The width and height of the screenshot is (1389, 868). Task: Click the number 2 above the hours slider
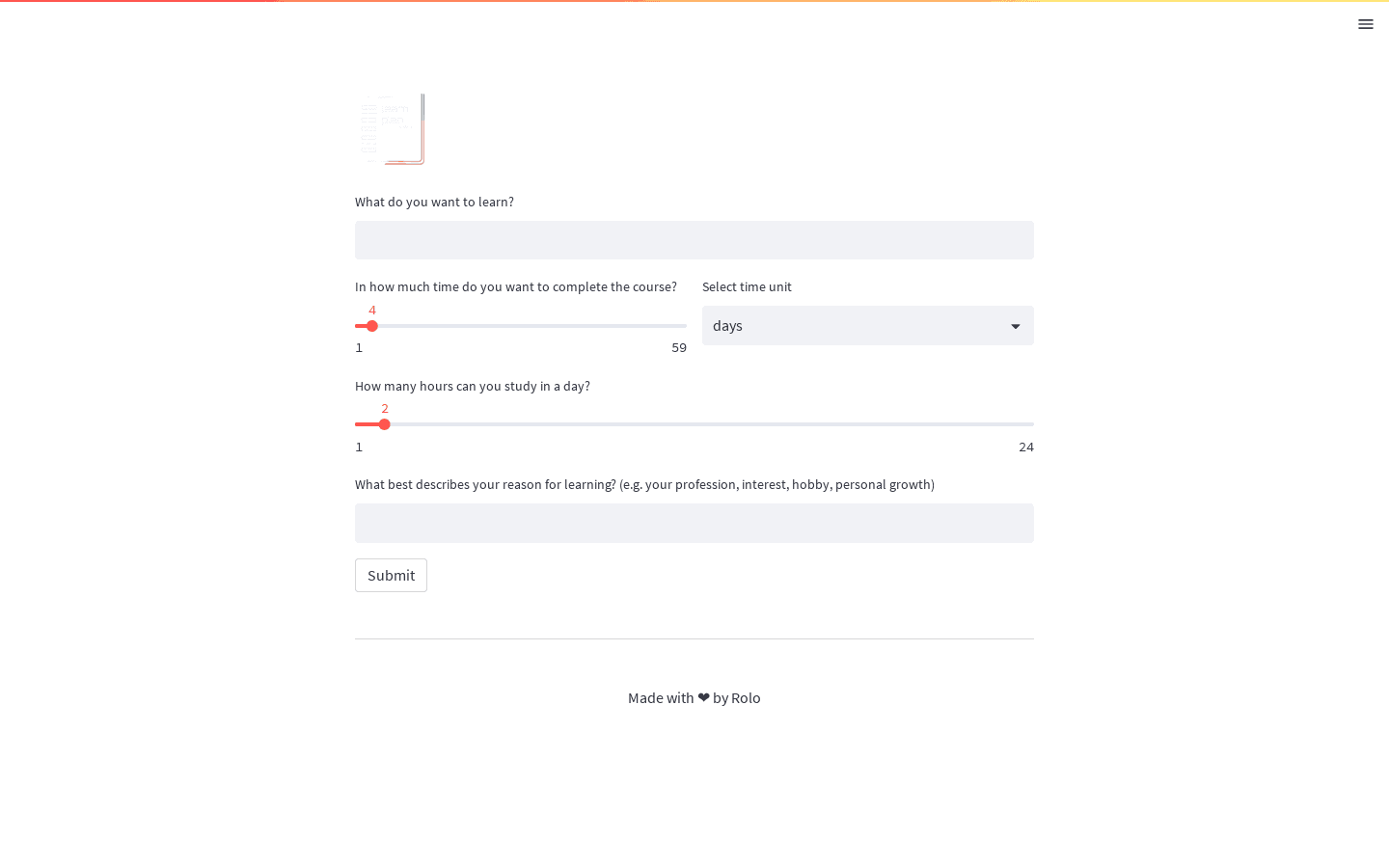click(385, 408)
